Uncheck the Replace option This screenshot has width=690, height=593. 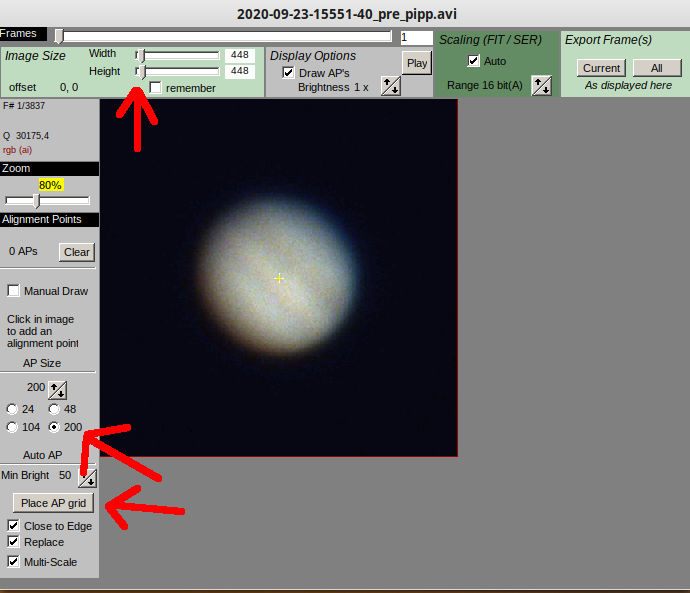tap(14, 542)
